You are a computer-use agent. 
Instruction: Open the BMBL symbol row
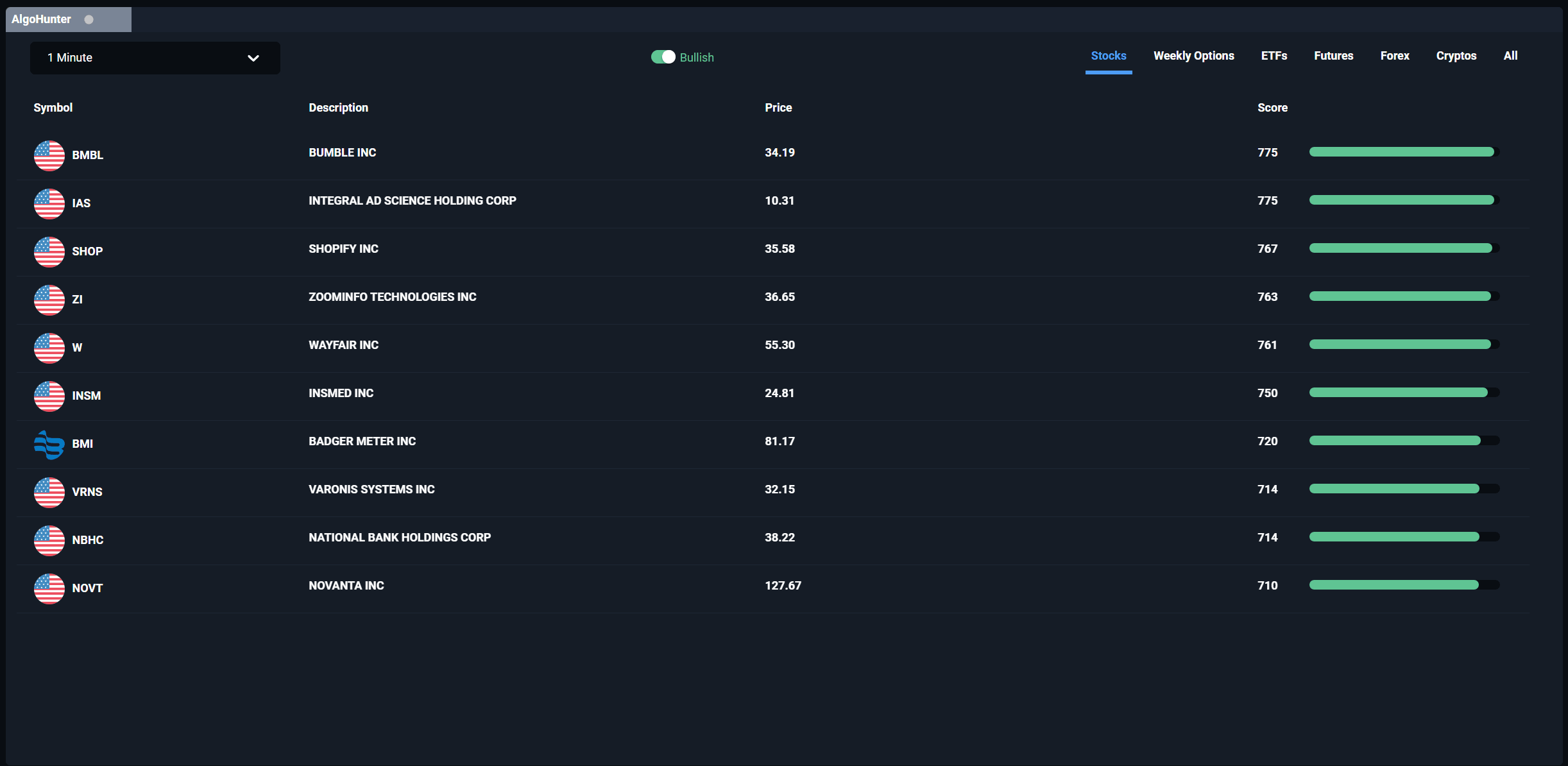(772, 155)
